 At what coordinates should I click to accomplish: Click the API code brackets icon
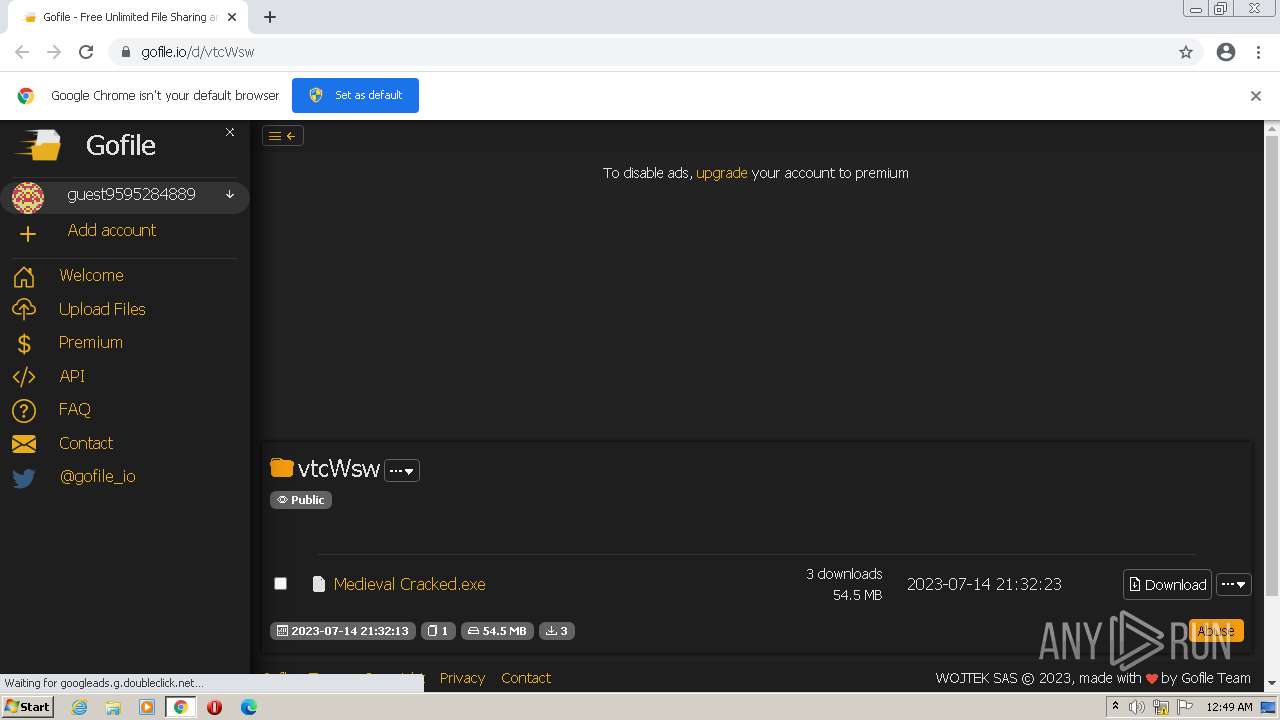pyautogui.click(x=24, y=377)
